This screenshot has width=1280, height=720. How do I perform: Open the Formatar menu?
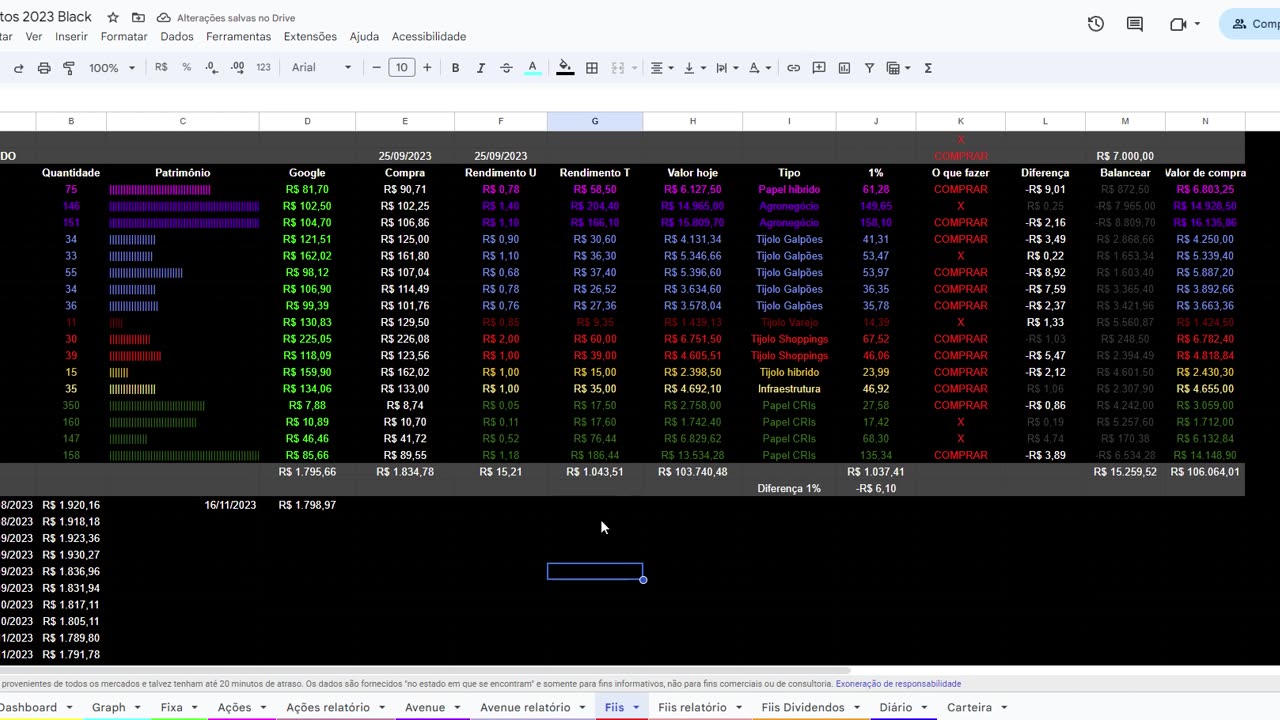click(124, 36)
